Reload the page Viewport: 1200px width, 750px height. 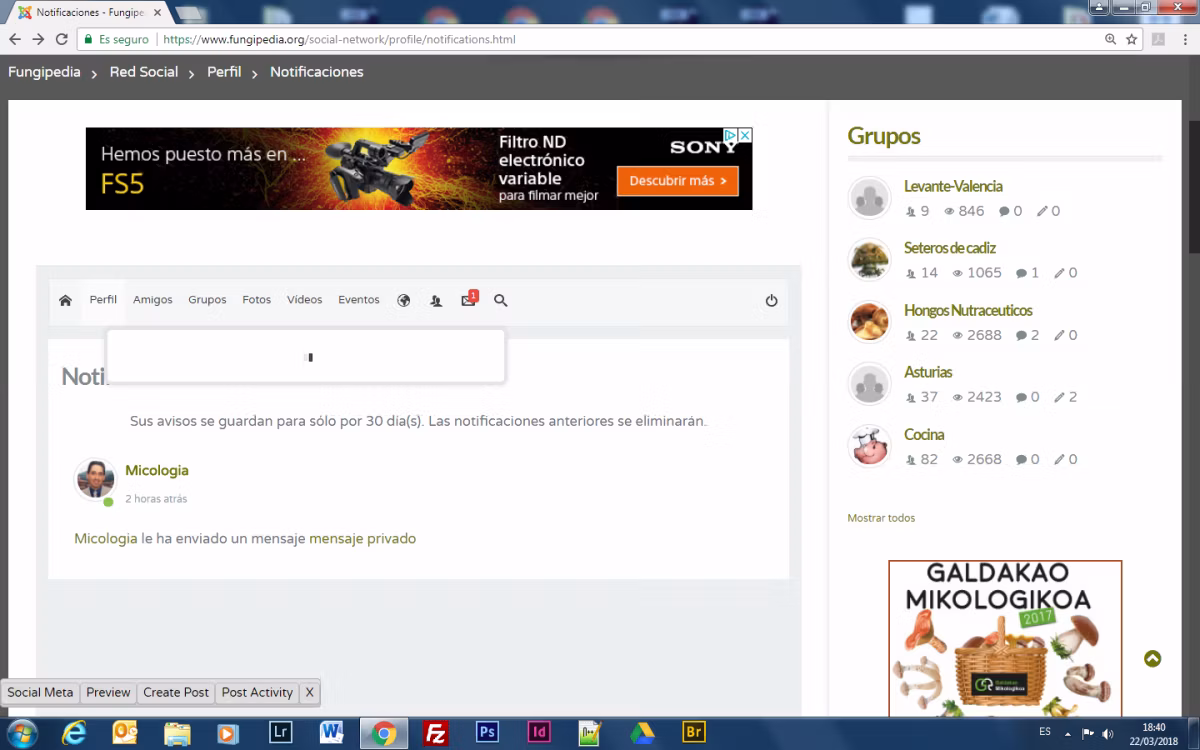(x=62, y=39)
